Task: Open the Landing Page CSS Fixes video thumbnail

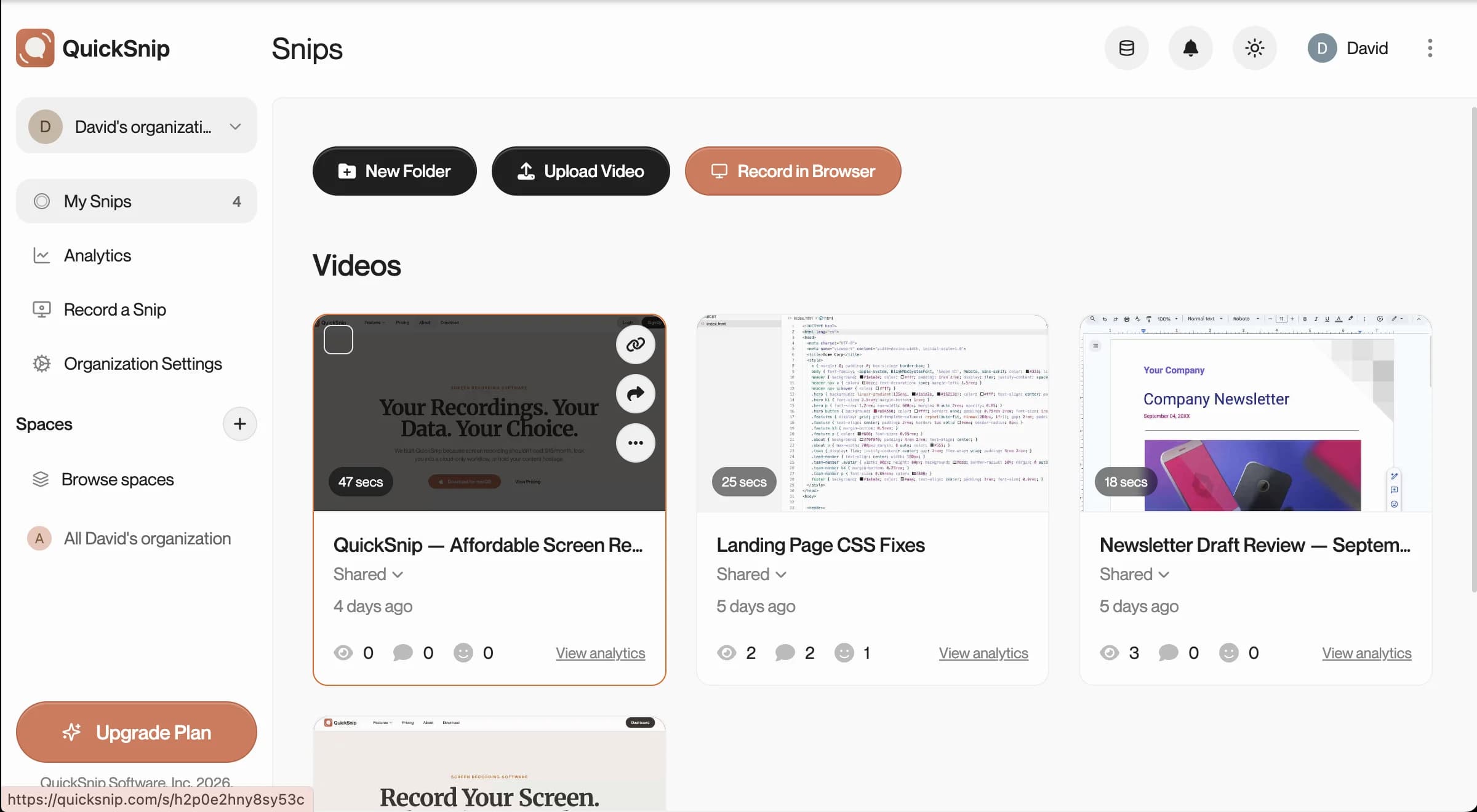Action: tap(871, 413)
